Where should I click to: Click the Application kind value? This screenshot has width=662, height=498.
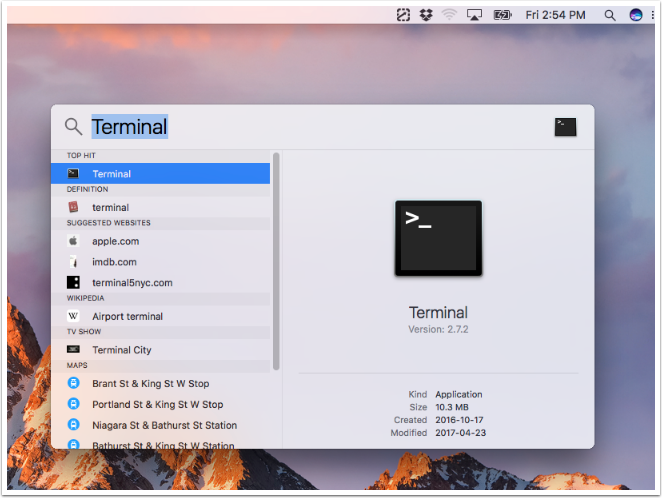(459, 394)
